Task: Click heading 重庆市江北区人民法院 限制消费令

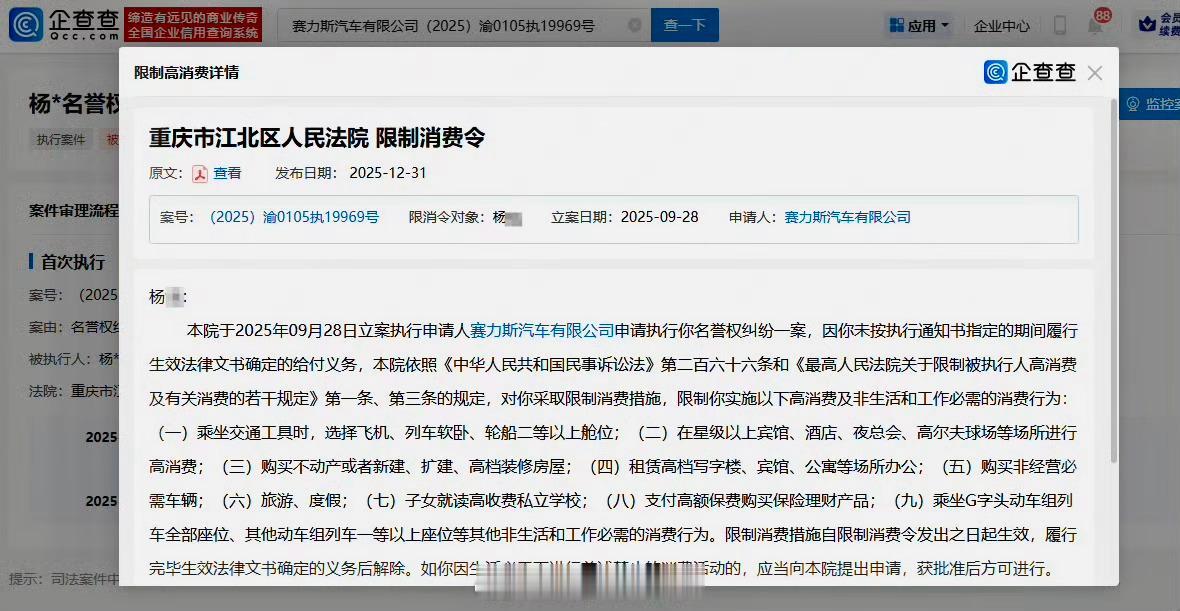Action: [x=317, y=138]
